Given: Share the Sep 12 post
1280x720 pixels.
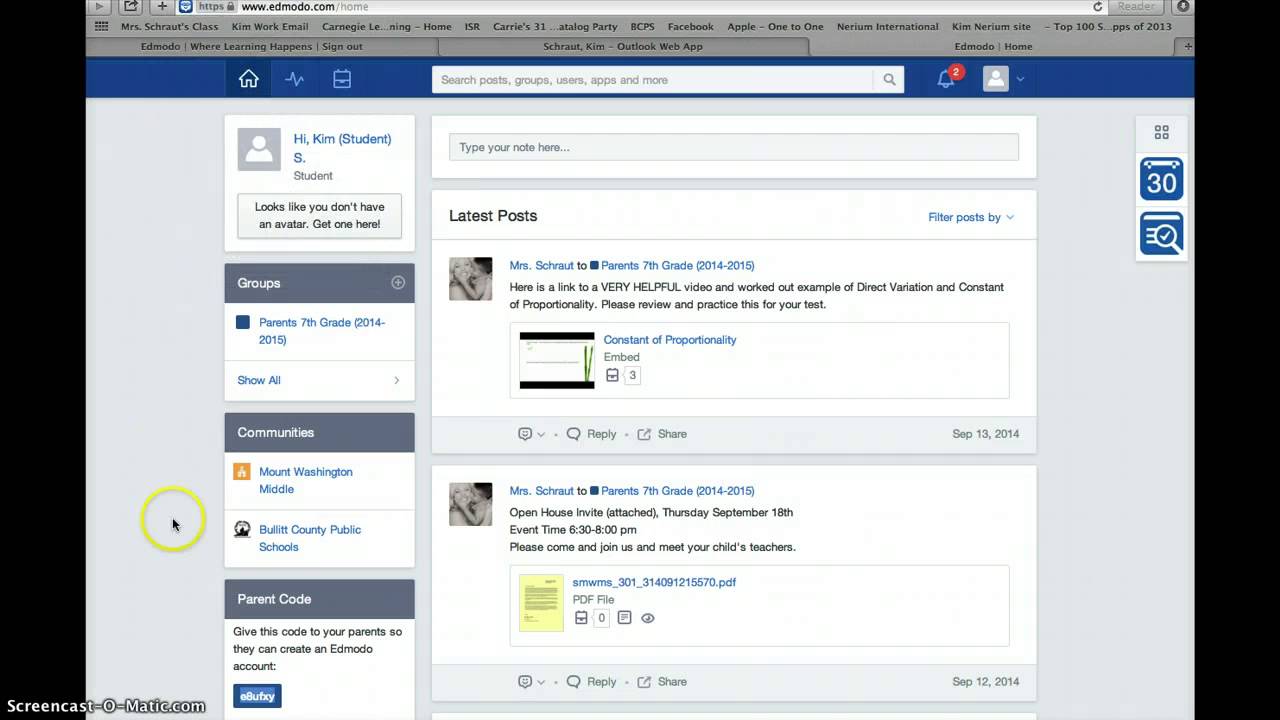Looking at the screenshot, I should pyautogui.click(x=662, y=682).
